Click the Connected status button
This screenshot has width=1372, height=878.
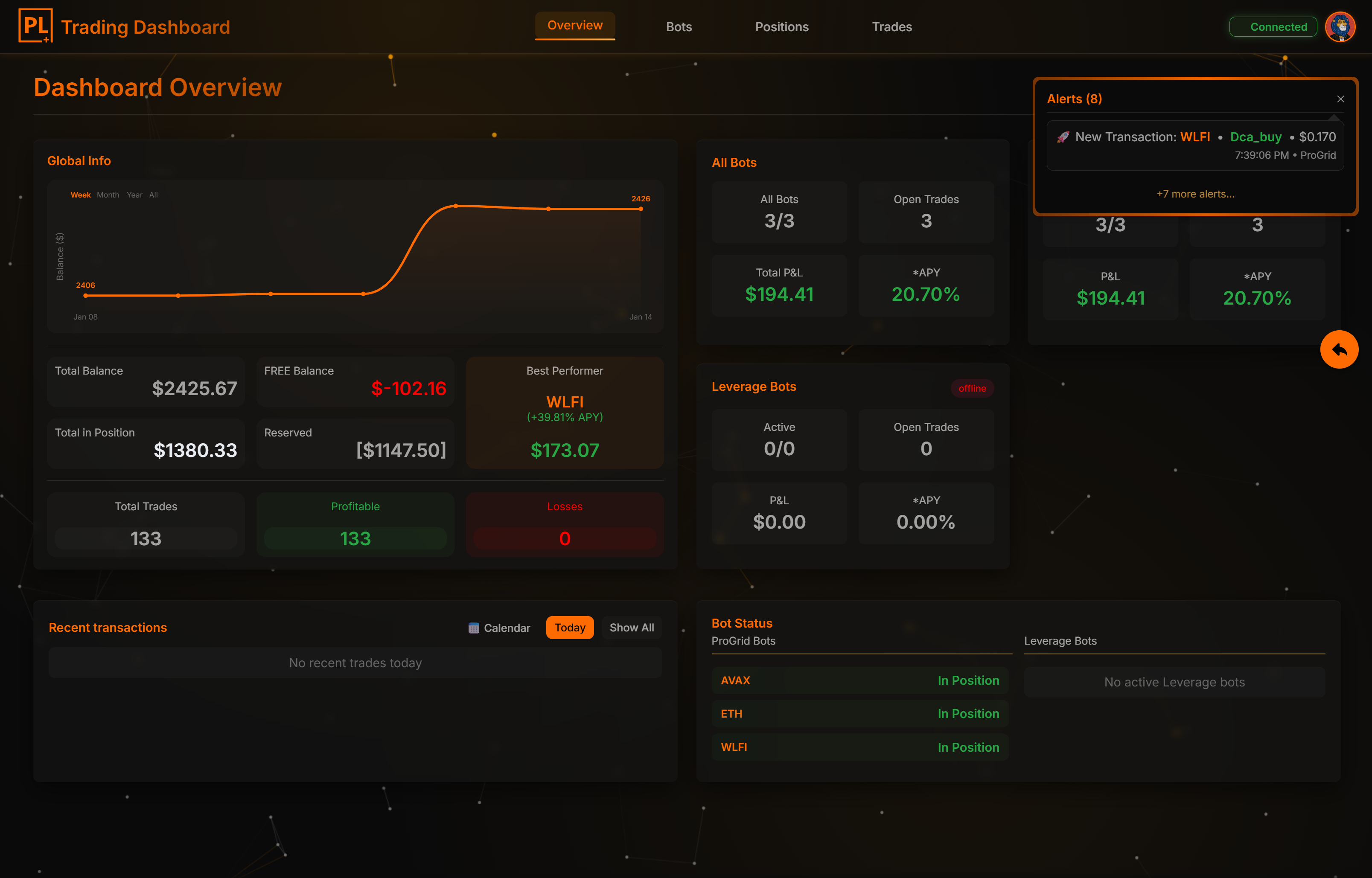[1273, 26]
